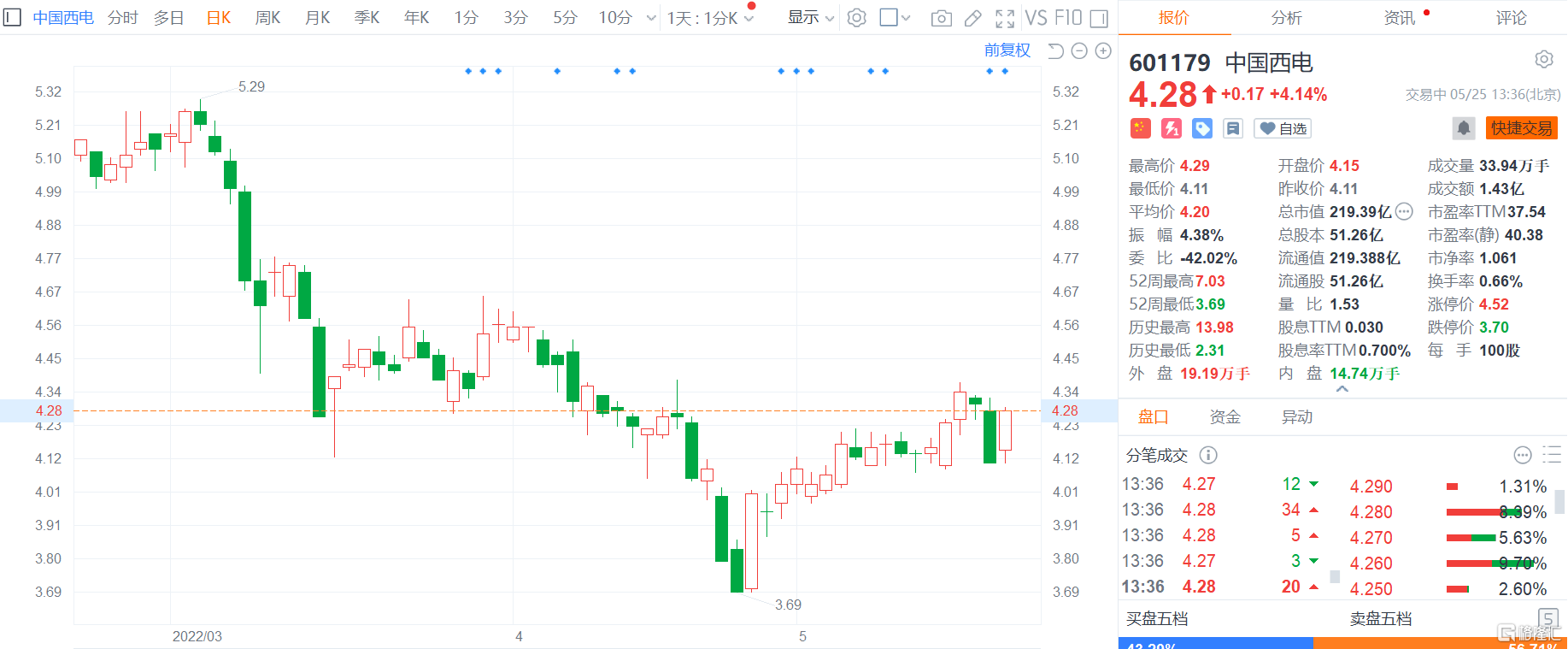This screenshot has height=649, width=1568.
Task: Open quote panel settings gear
Action: point(1543,59)
